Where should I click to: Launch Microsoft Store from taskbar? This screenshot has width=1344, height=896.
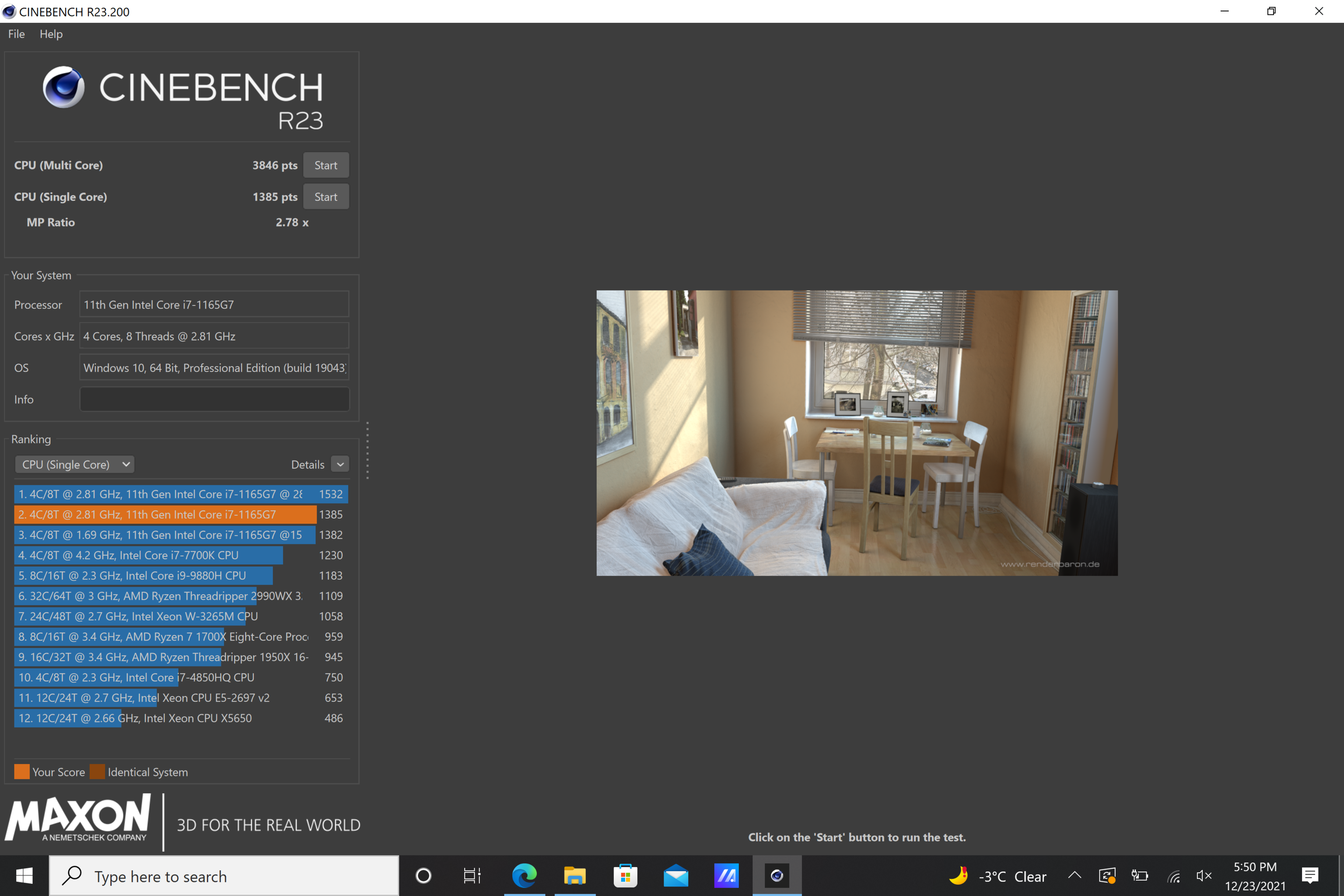625,875
